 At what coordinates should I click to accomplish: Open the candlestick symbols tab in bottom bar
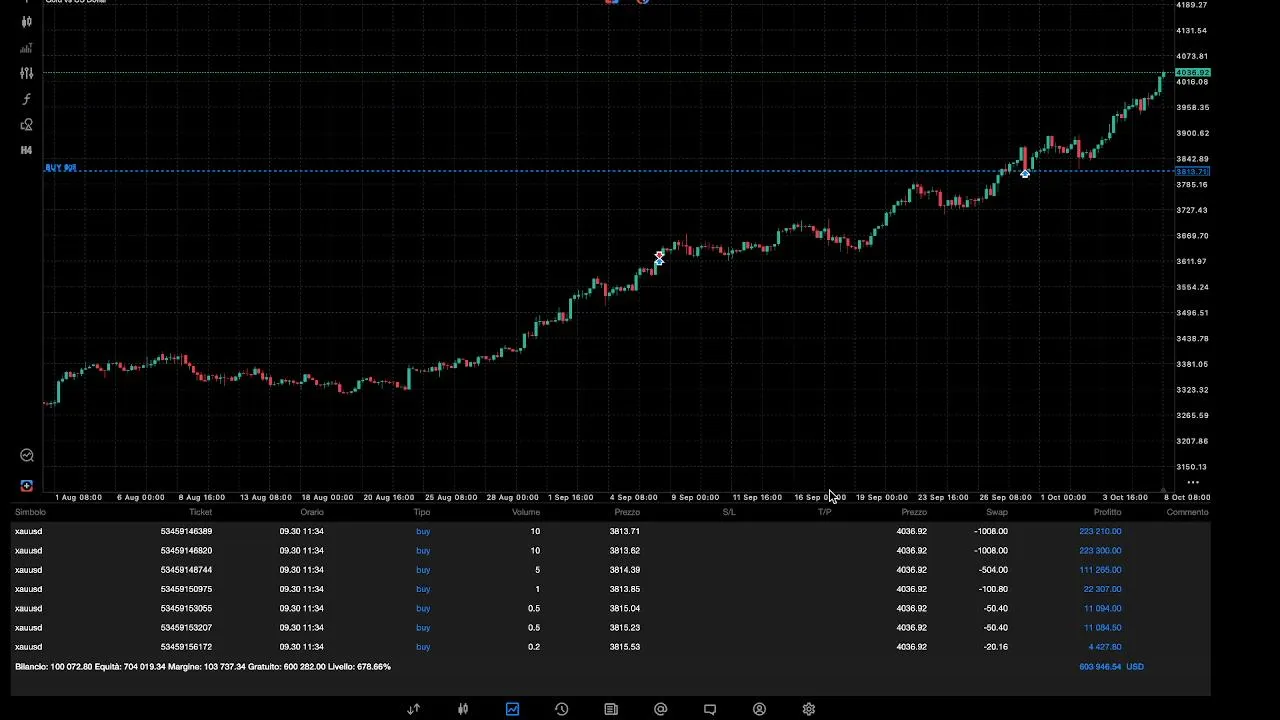pyautogui.click(x=463, y=709)
